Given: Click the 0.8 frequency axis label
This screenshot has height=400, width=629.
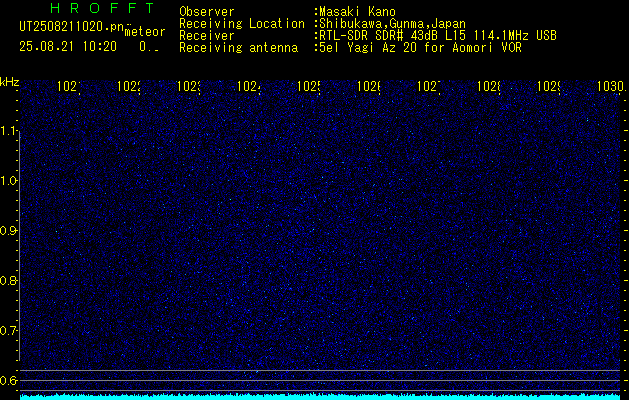Looking at the screenshot, I should pyautogui.click(x=8, y=280).
